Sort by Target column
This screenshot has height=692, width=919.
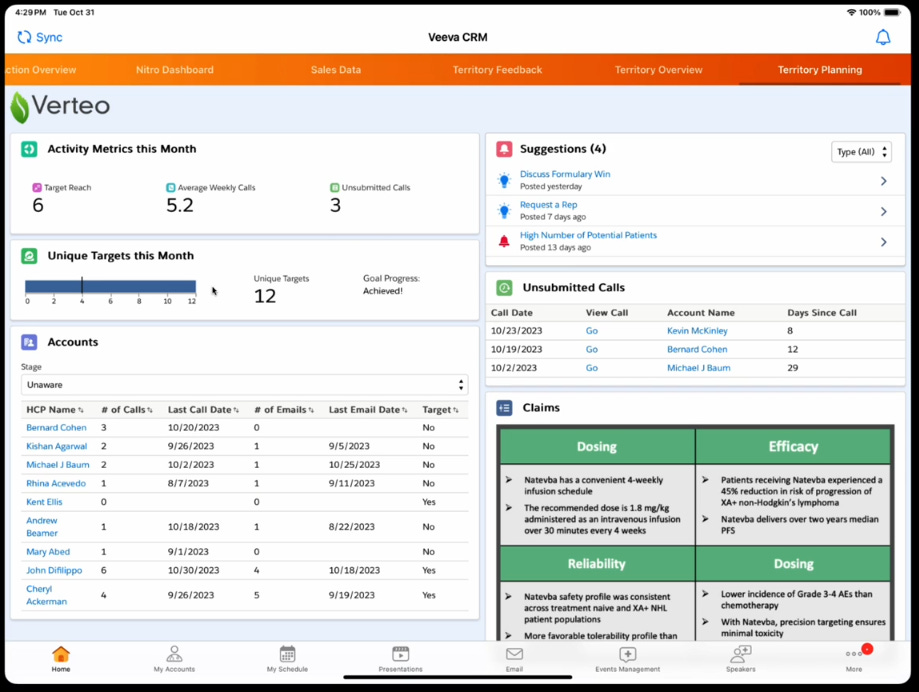pyautogui.click(x=440, y=410)
